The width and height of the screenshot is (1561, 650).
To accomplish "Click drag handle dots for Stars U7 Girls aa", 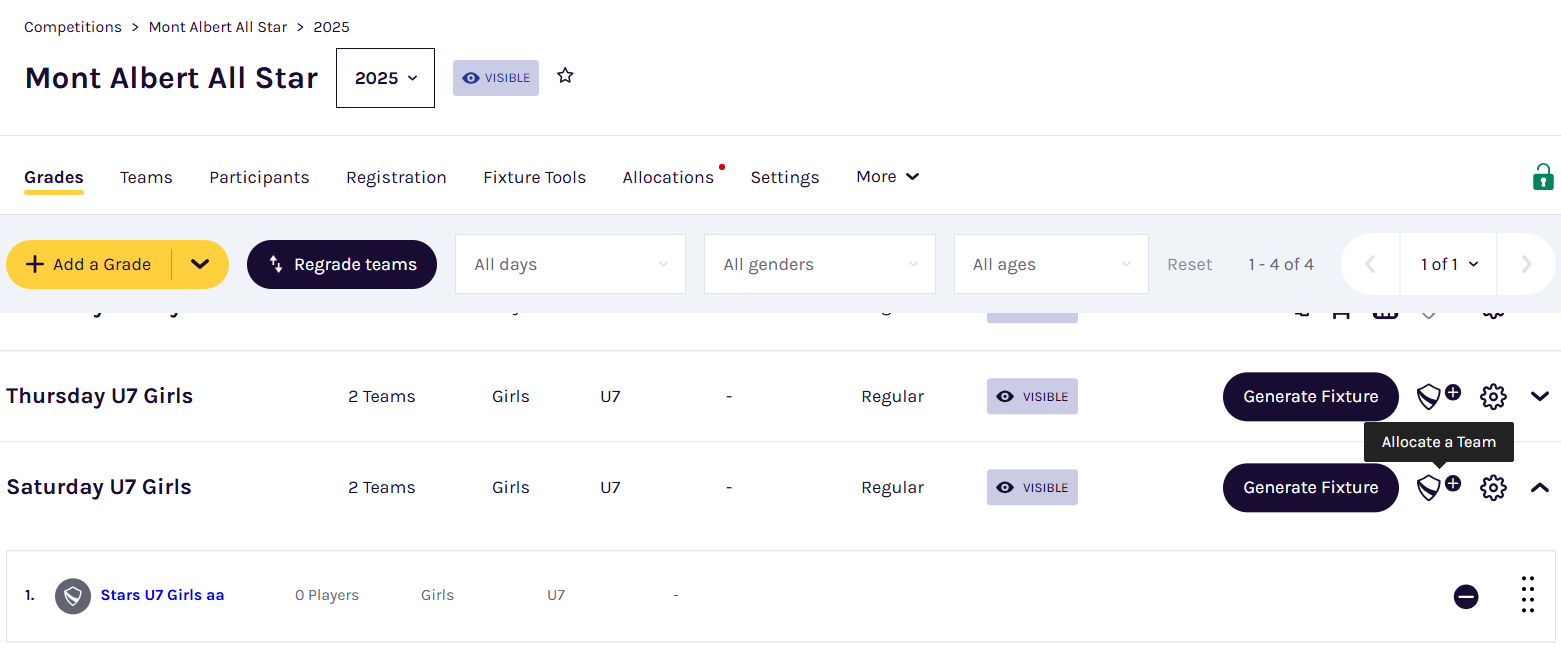I will (1527, 594).
